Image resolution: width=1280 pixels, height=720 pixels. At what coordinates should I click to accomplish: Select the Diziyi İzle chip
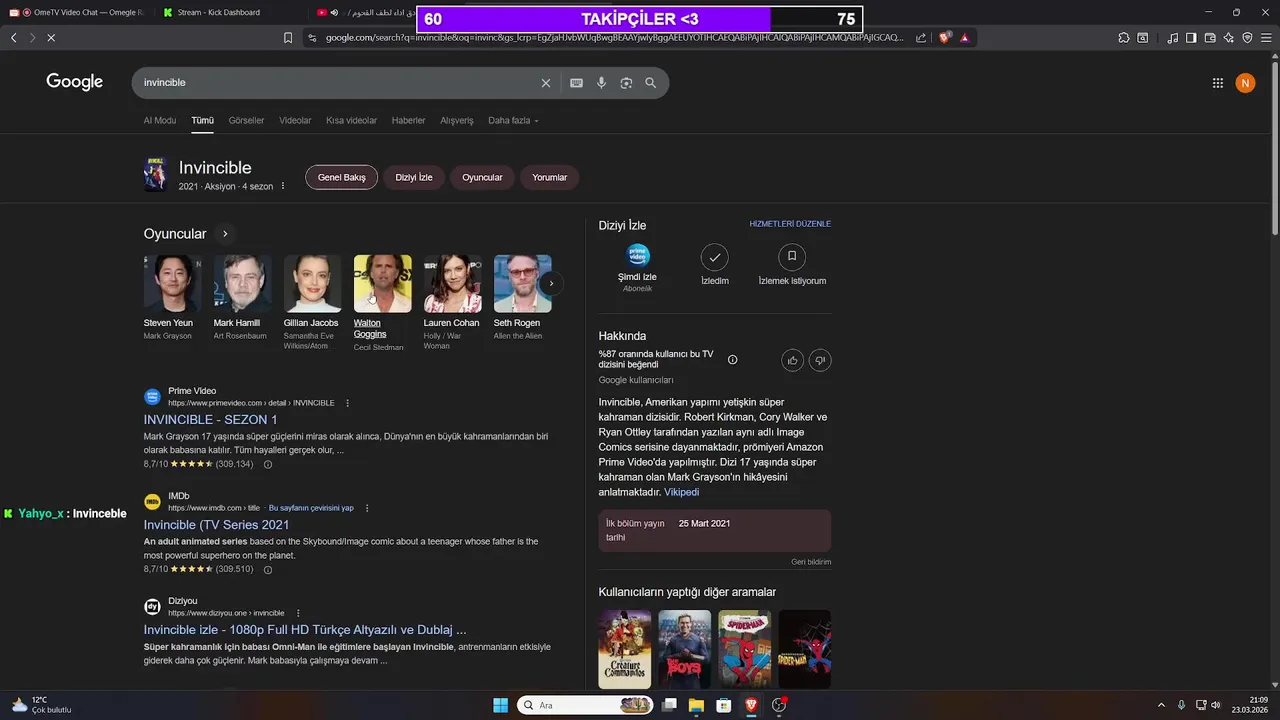(414, 177)
